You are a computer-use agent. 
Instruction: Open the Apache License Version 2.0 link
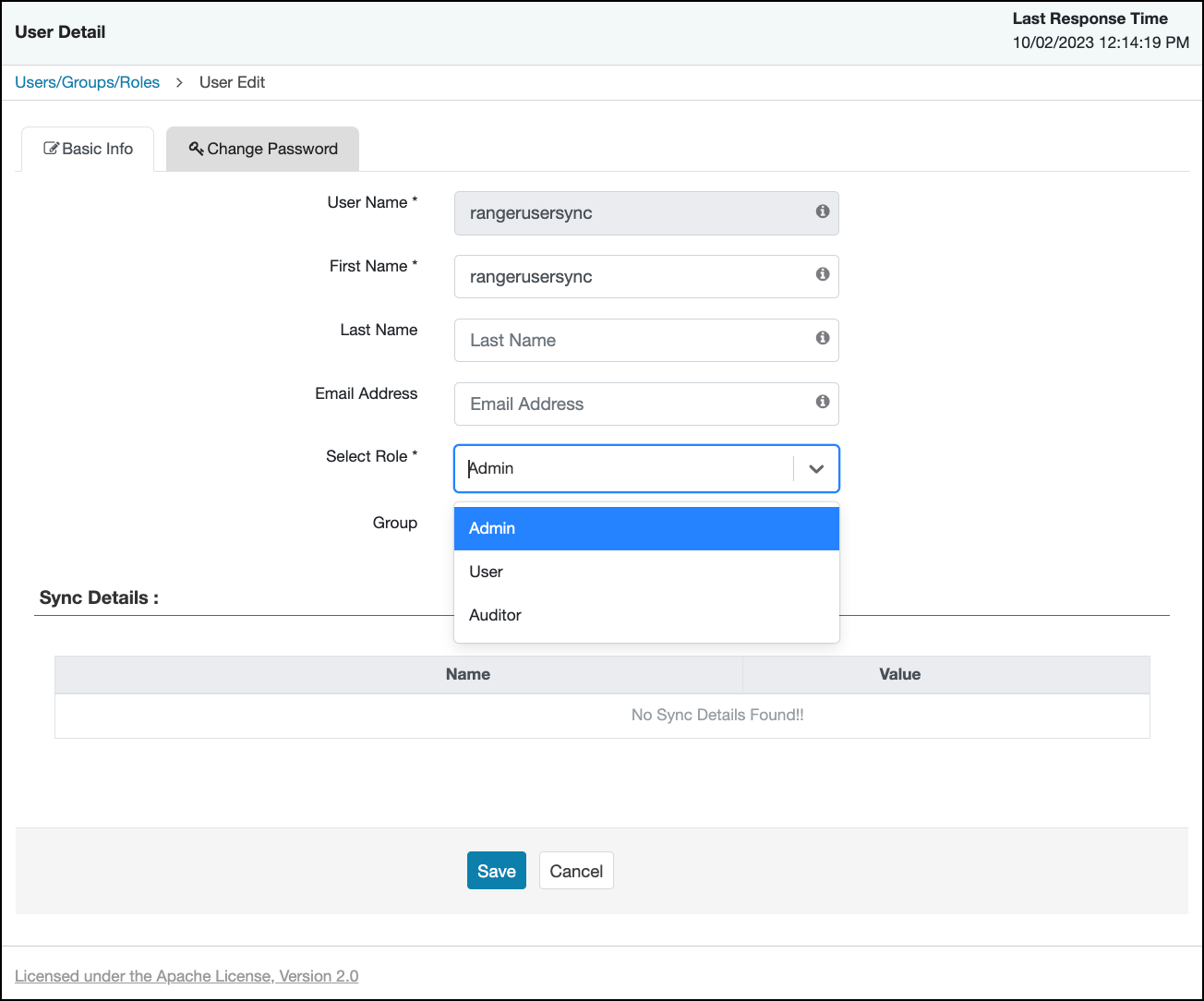click(x=187, y=976)
